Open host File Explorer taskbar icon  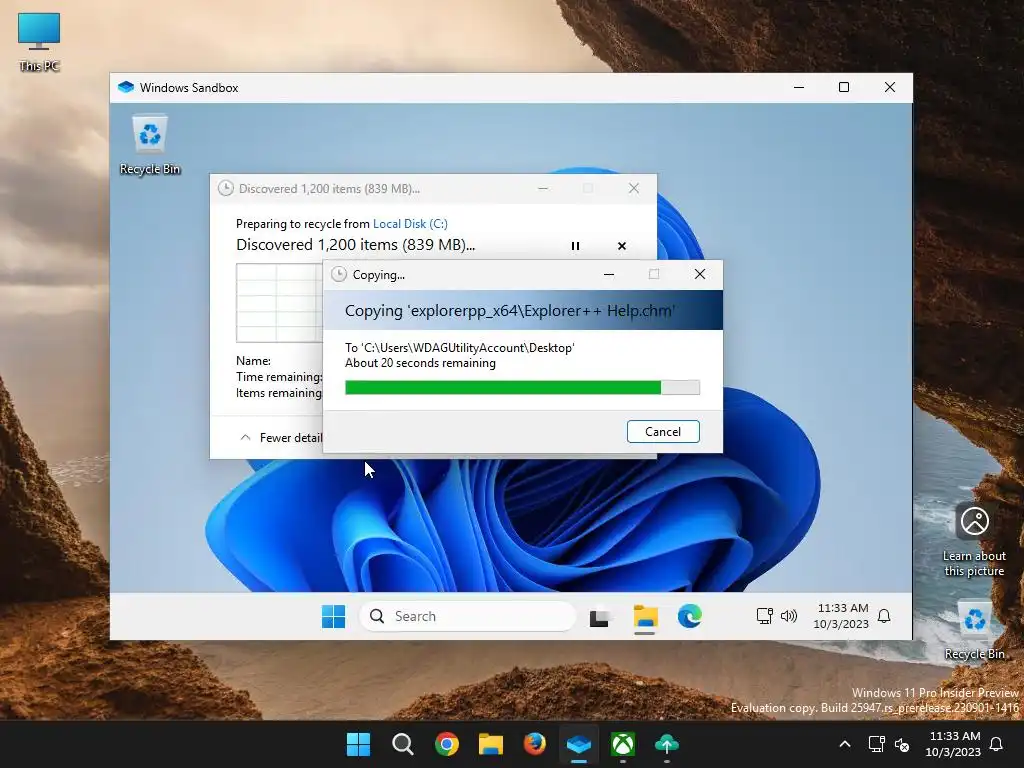490,744
